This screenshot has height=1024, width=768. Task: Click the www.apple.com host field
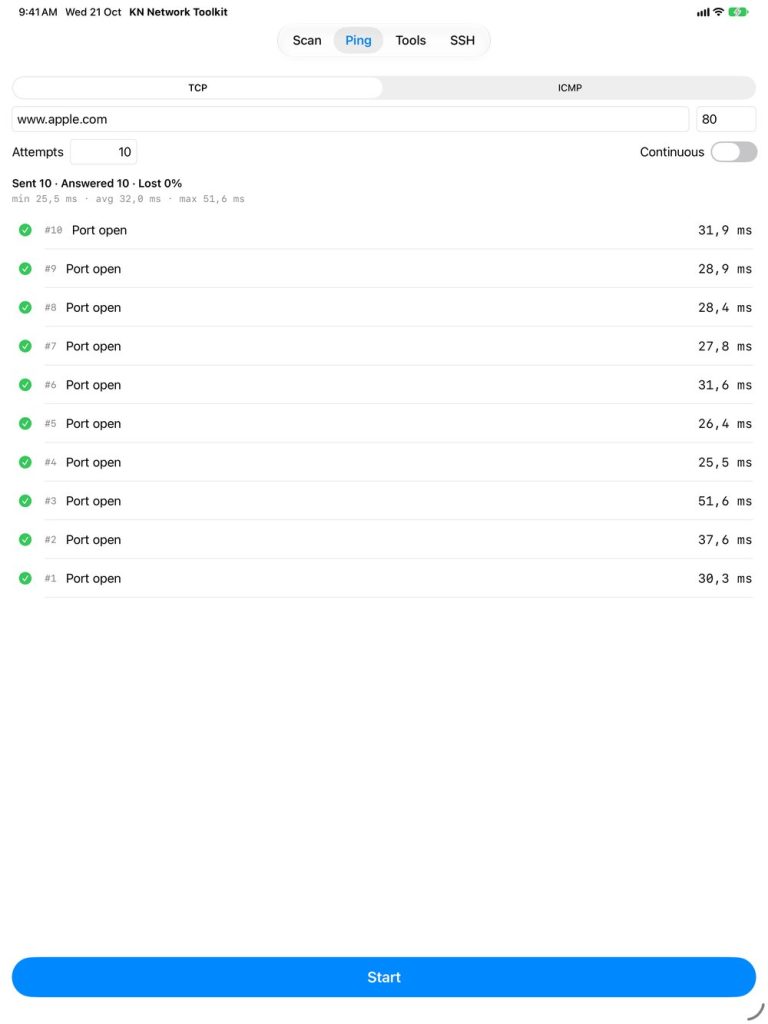350,119
